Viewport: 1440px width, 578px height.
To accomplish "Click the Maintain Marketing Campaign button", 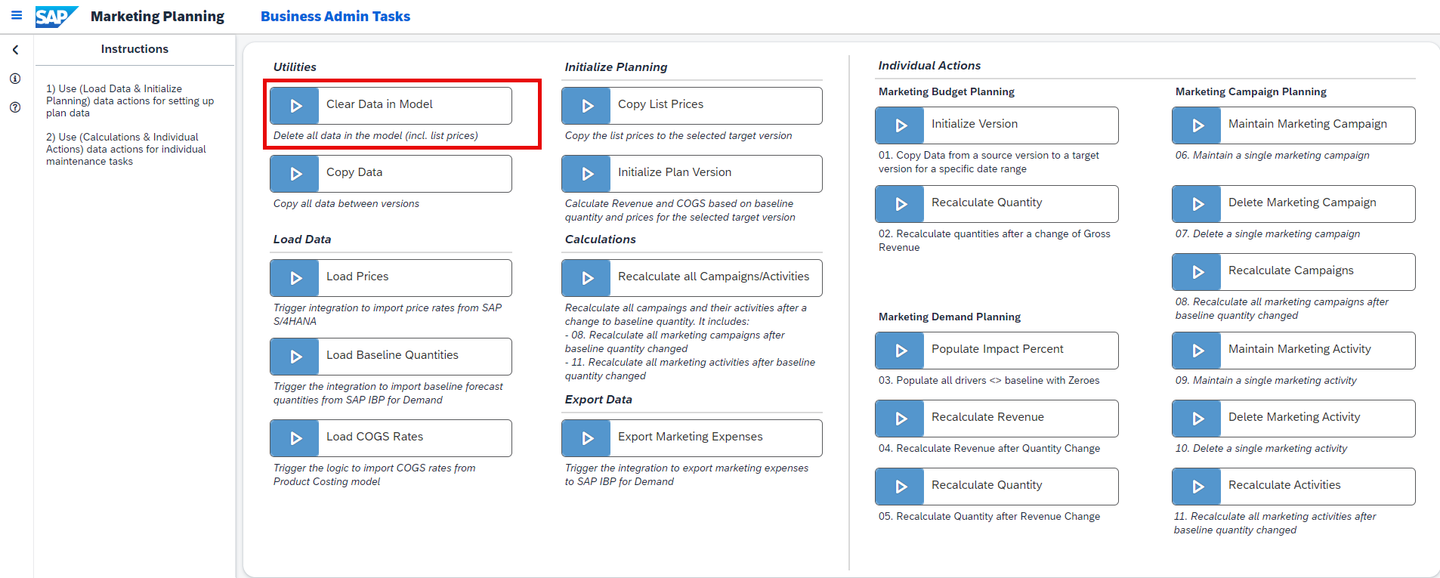I will point(1294,125).
